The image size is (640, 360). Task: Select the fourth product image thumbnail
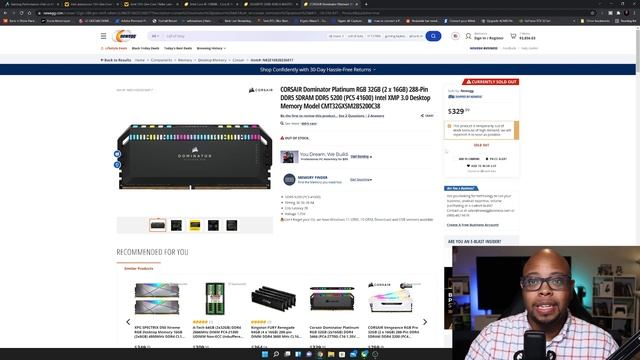tap(213, 225)
